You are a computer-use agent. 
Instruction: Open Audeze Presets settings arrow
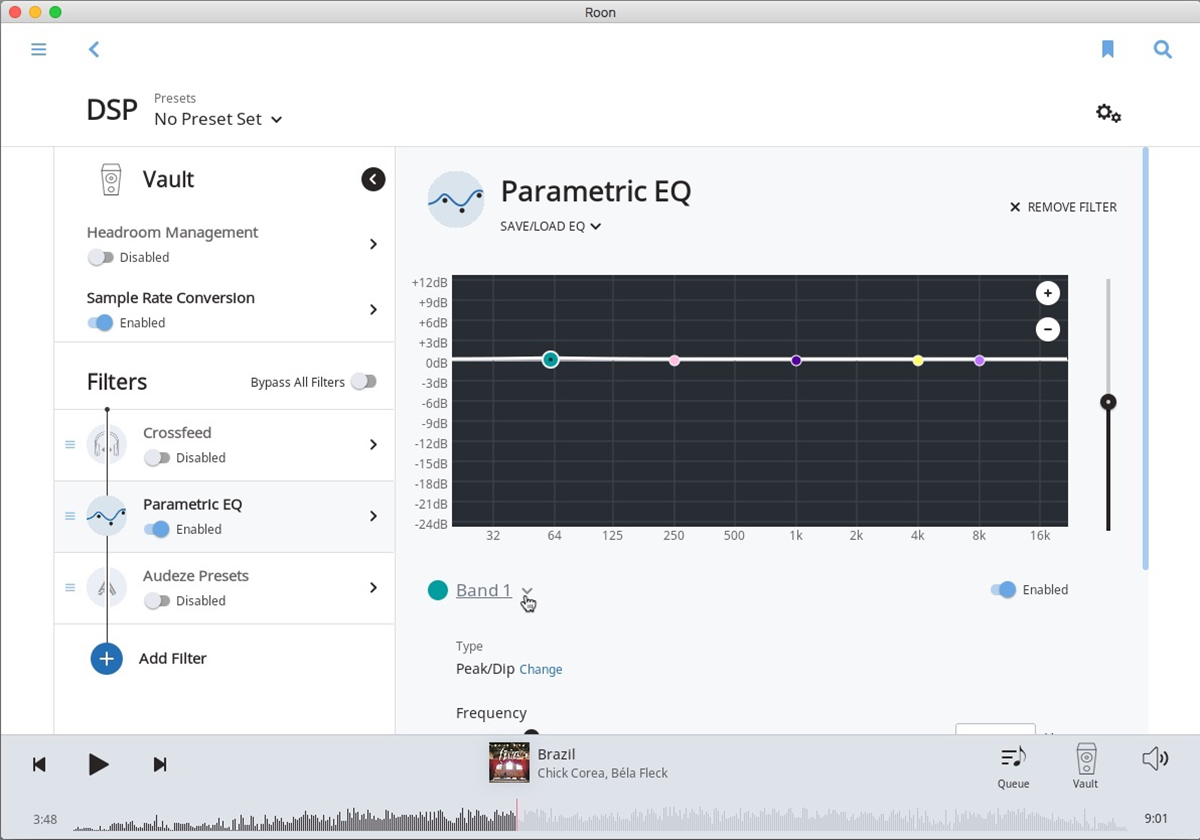point(373,587)
